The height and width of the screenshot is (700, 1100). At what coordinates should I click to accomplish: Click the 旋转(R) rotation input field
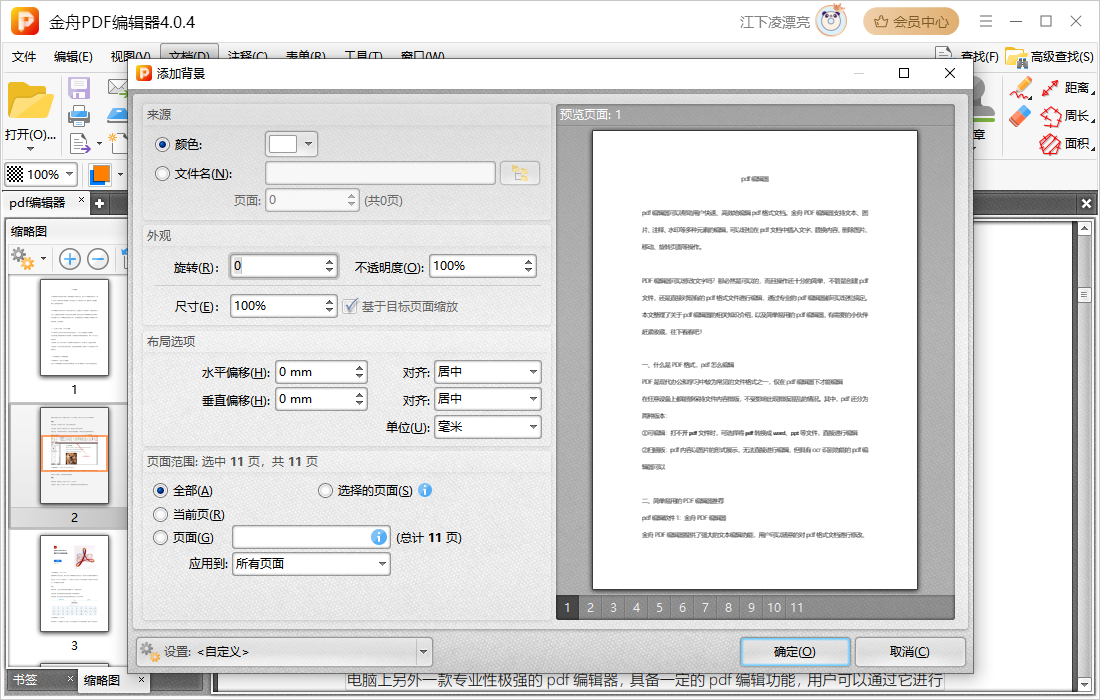[276, 266]
